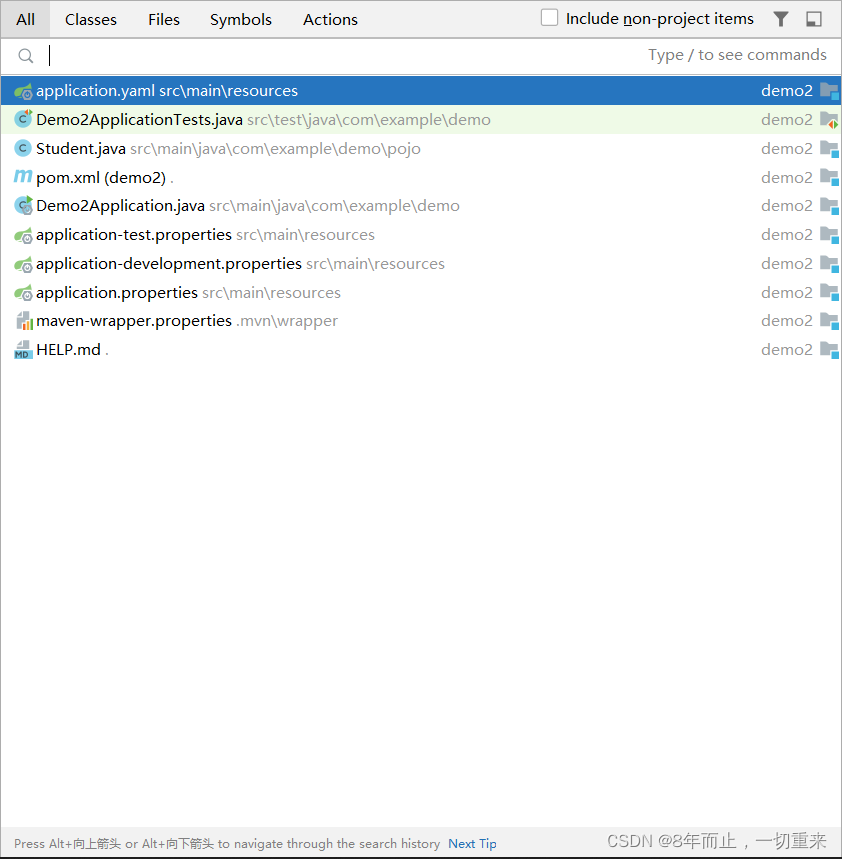Open maven-wrapper.properties result

(421, 321)
